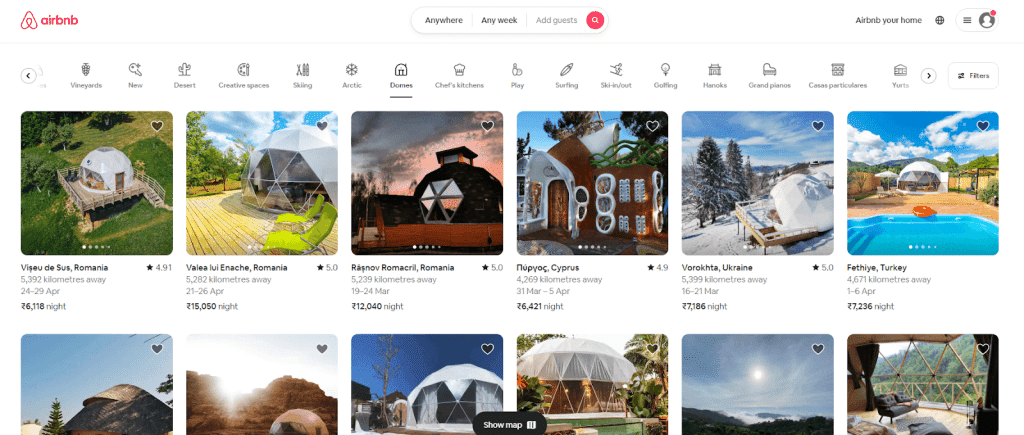
Task: Open the Vișeu de Sus, Romania title
Action: [x=65, y=268]
